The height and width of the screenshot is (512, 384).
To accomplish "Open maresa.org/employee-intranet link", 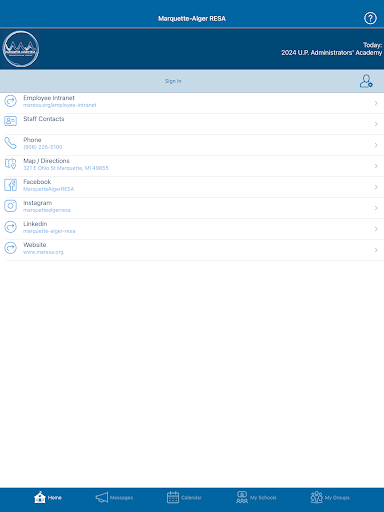I will point(60,105).
